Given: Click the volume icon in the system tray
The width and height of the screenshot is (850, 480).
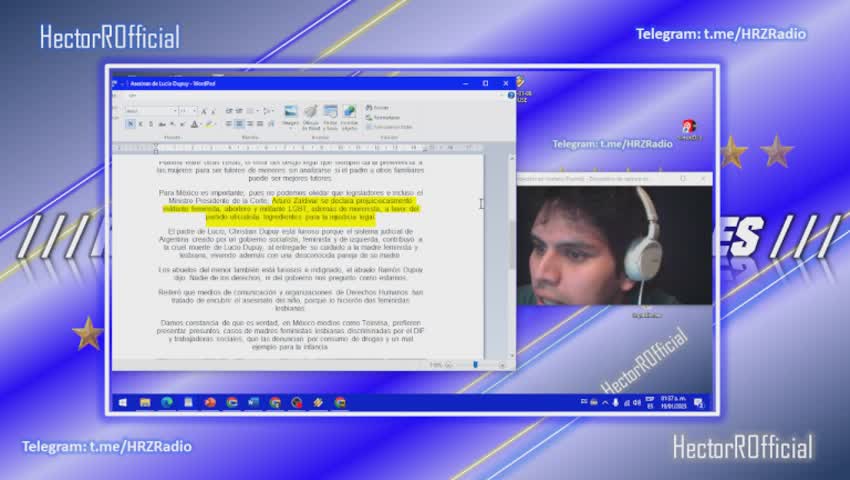Looking at the screenshot, I should (637, 402).
